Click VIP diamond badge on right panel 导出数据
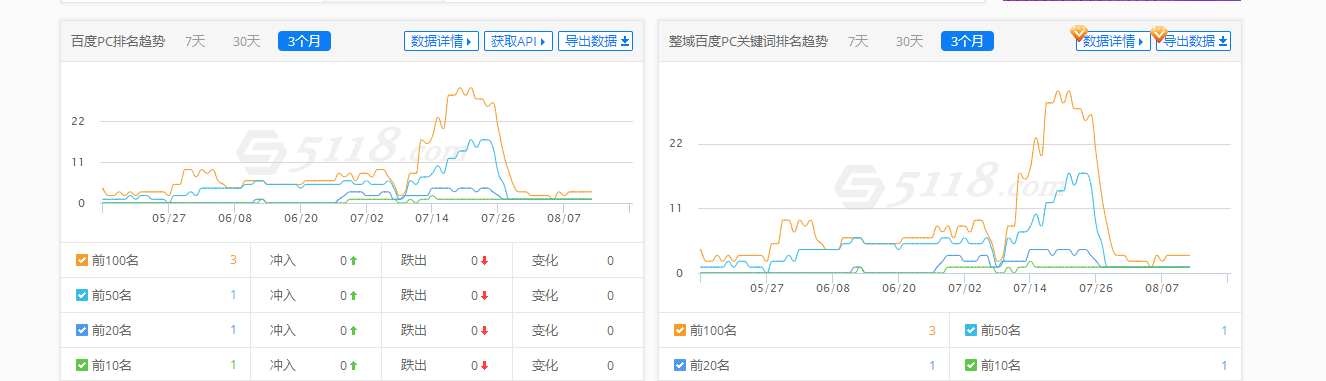This screenshot has width=1326, height=381. click(1159, 33)
